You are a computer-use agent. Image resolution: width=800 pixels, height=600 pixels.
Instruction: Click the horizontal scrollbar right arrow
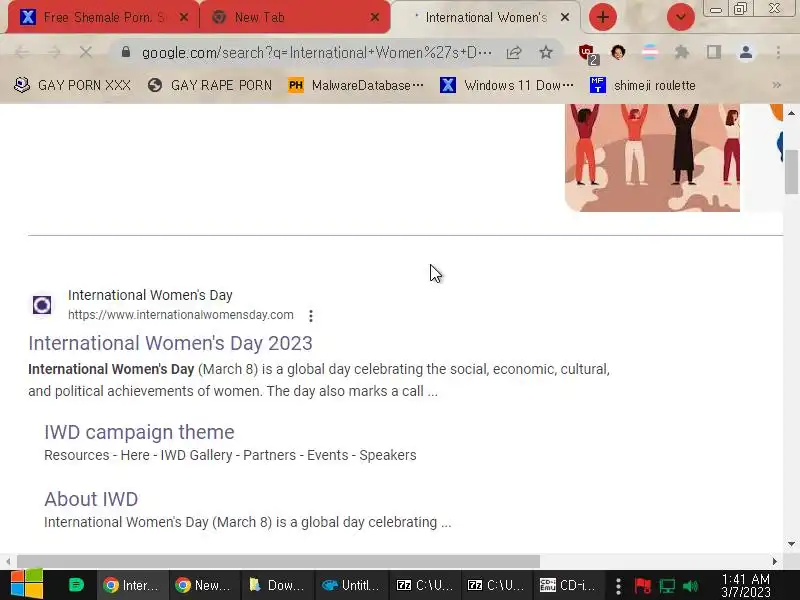(774, 561)
